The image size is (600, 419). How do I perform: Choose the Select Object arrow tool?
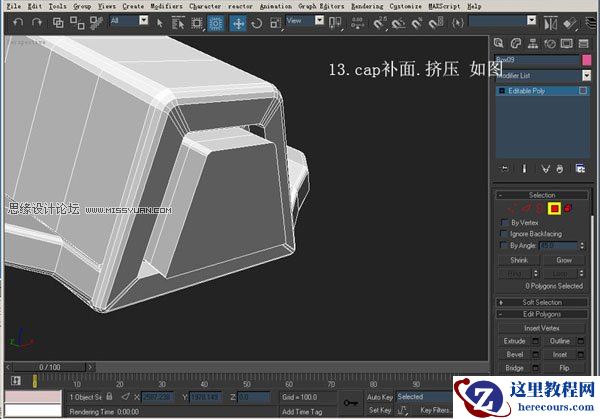160,23
